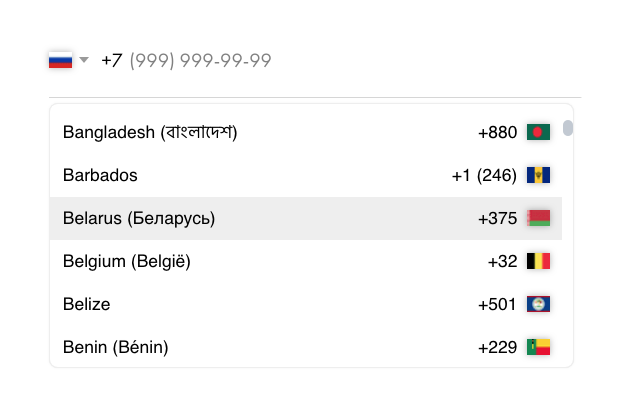This screenshot has width=625, height=420.
Task: Click the +375 dial code
Action: [497, 218]
